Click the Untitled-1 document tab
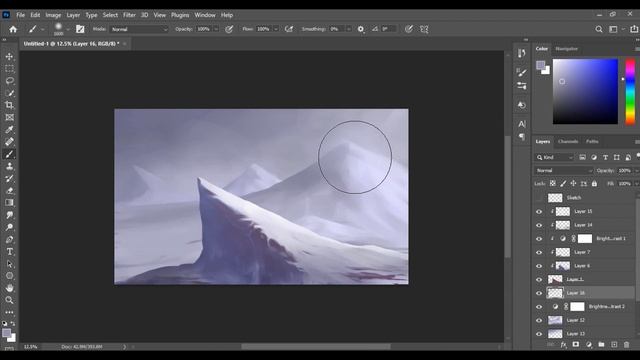Viewport: 640px width, 360px height. [x=71, y=44]
